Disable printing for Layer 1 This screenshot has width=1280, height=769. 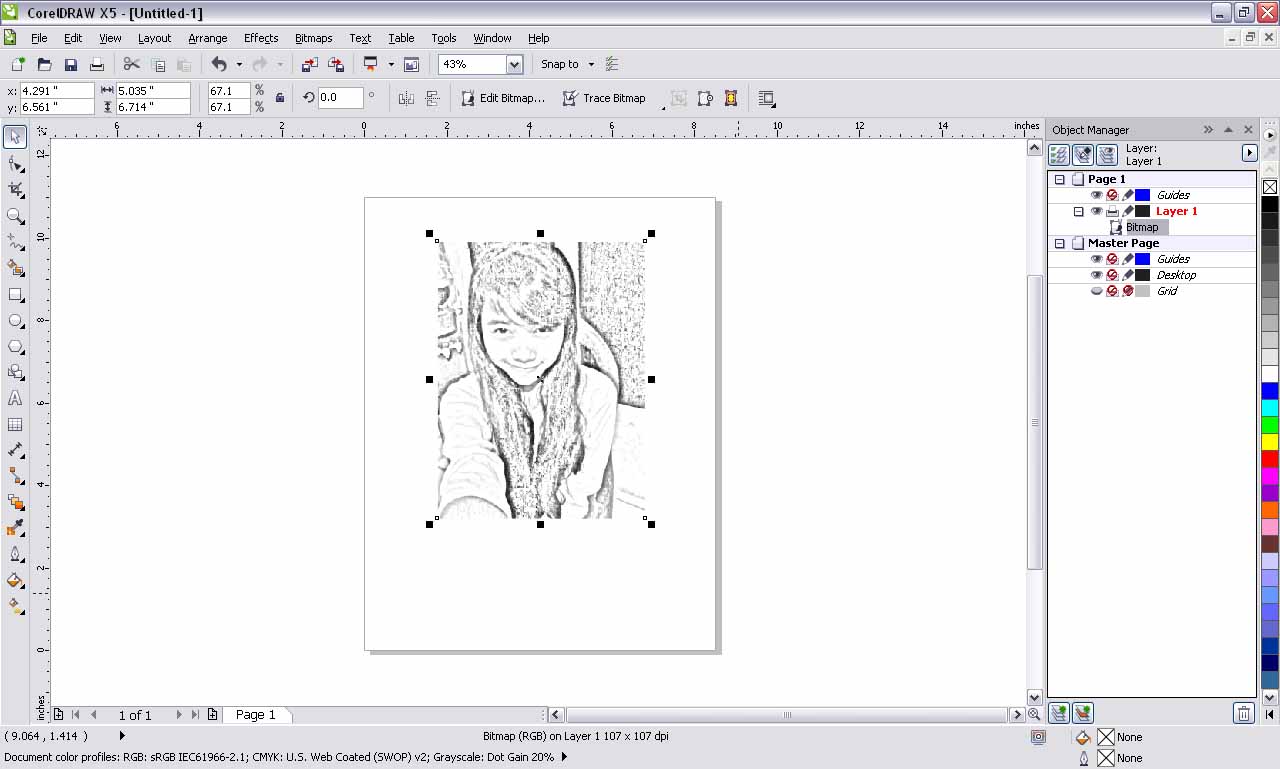(x=1112, y=211)
